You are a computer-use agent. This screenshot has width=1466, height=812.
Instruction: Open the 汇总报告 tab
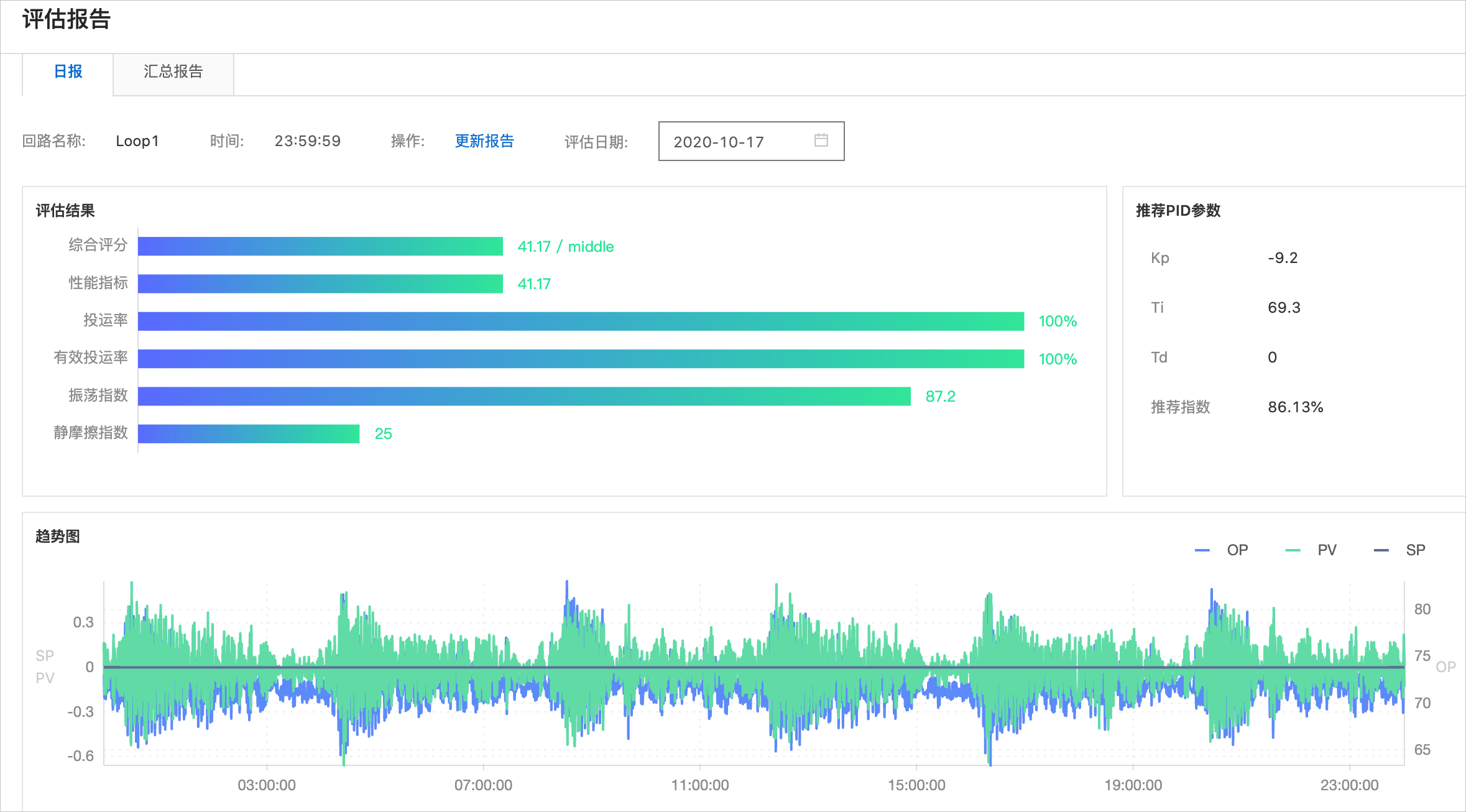(173, 72)
